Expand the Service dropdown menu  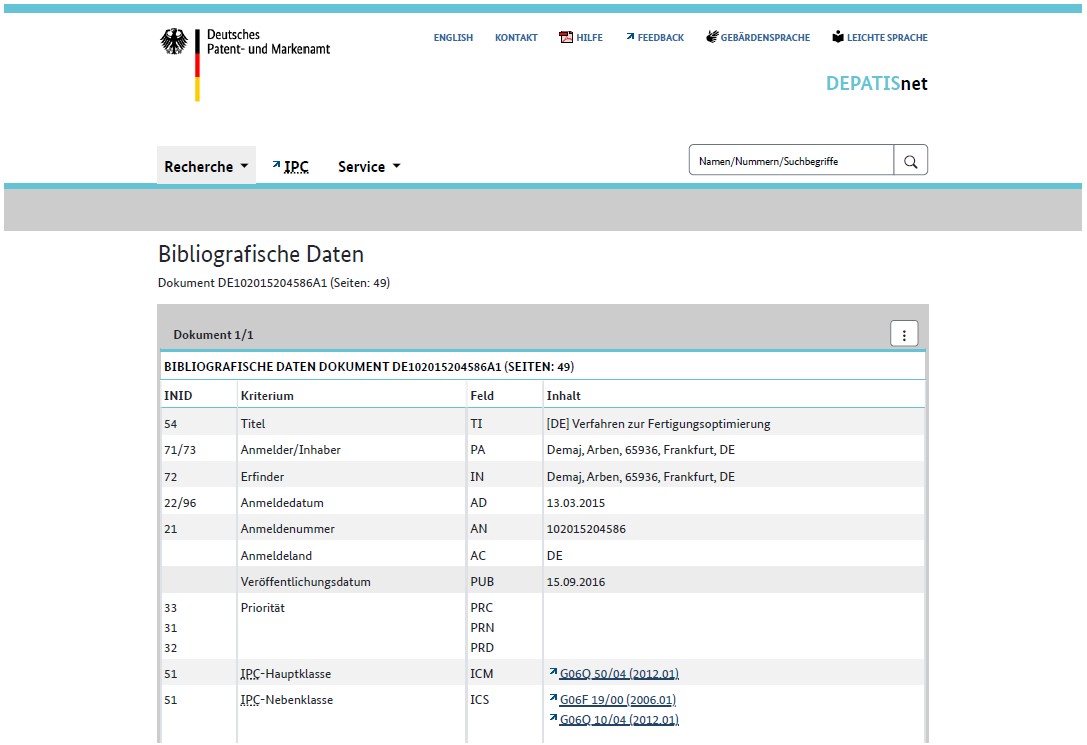pyautogui.click(x=369, y=167)
